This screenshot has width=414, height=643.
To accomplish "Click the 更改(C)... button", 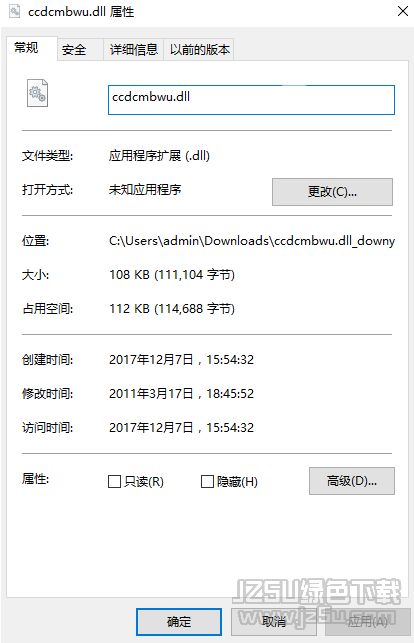I will pyautogui.click(x=332, y=192).
